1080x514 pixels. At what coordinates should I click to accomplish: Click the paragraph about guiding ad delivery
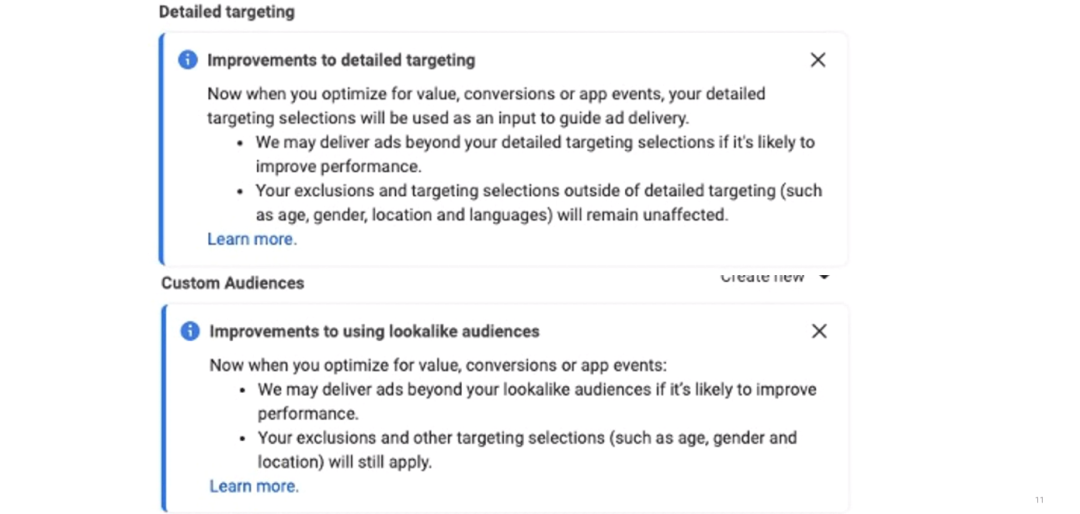coord(486,105)
